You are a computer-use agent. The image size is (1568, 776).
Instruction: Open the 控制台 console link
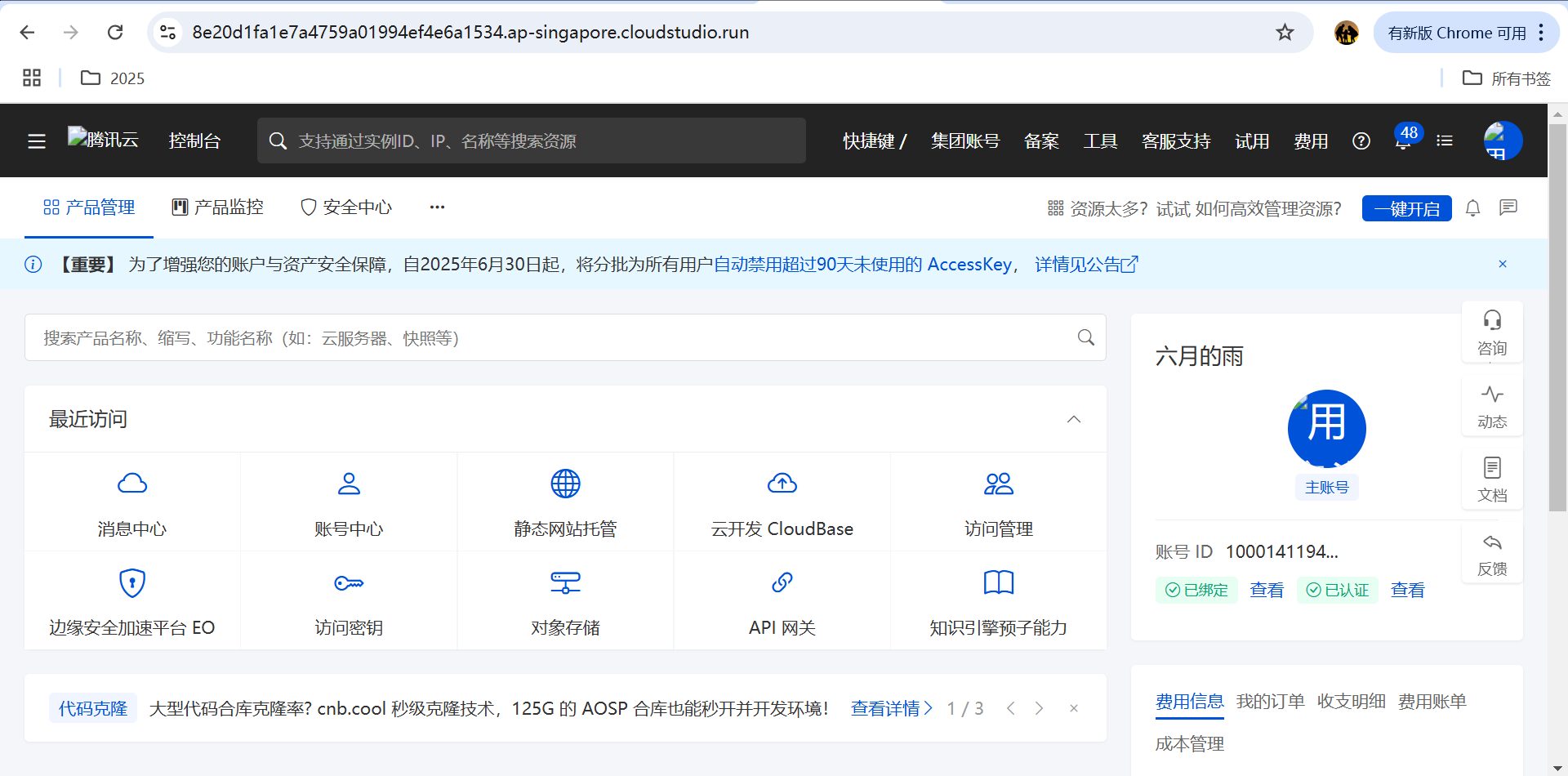point(194,141)
